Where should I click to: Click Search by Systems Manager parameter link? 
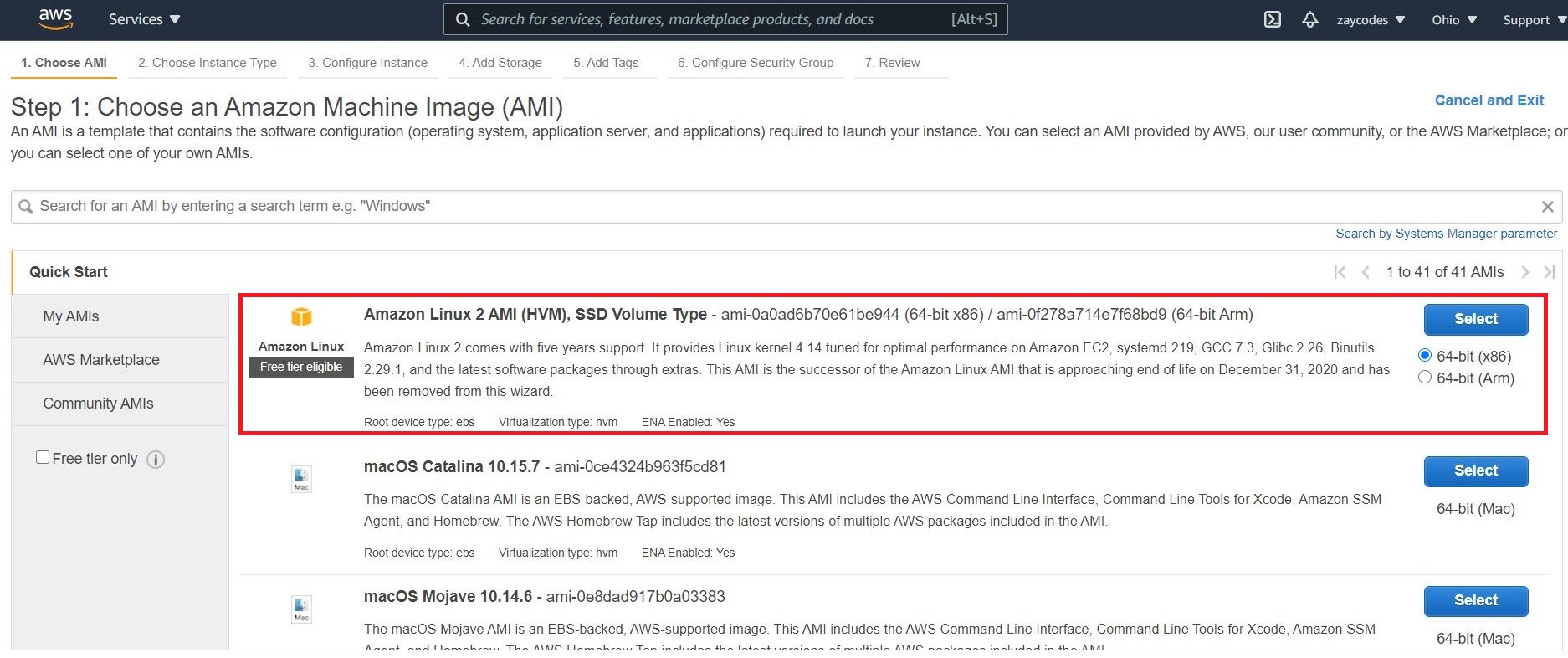tap(1446, 234)
